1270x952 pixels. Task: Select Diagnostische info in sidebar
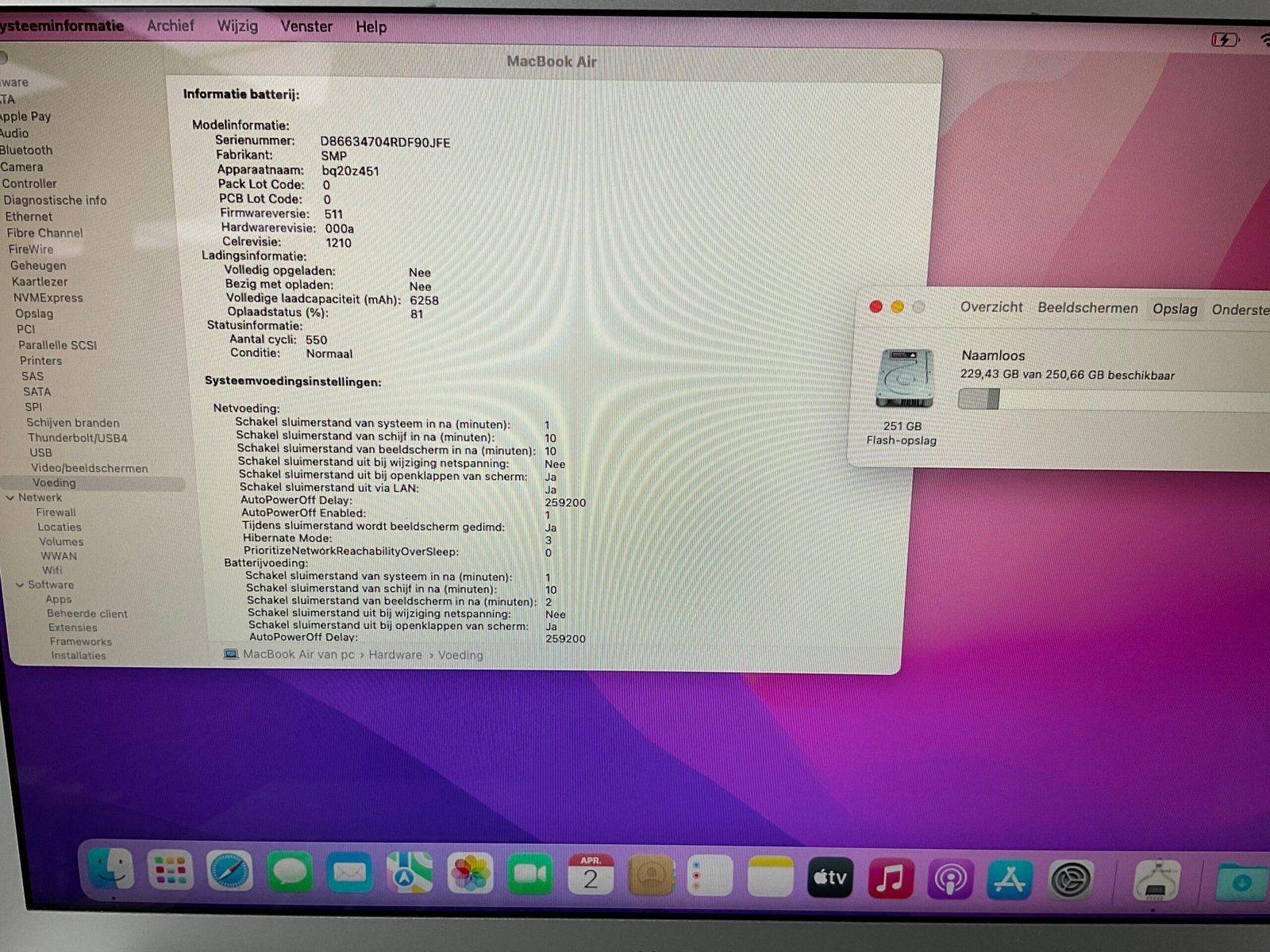[x=55, y=200]
